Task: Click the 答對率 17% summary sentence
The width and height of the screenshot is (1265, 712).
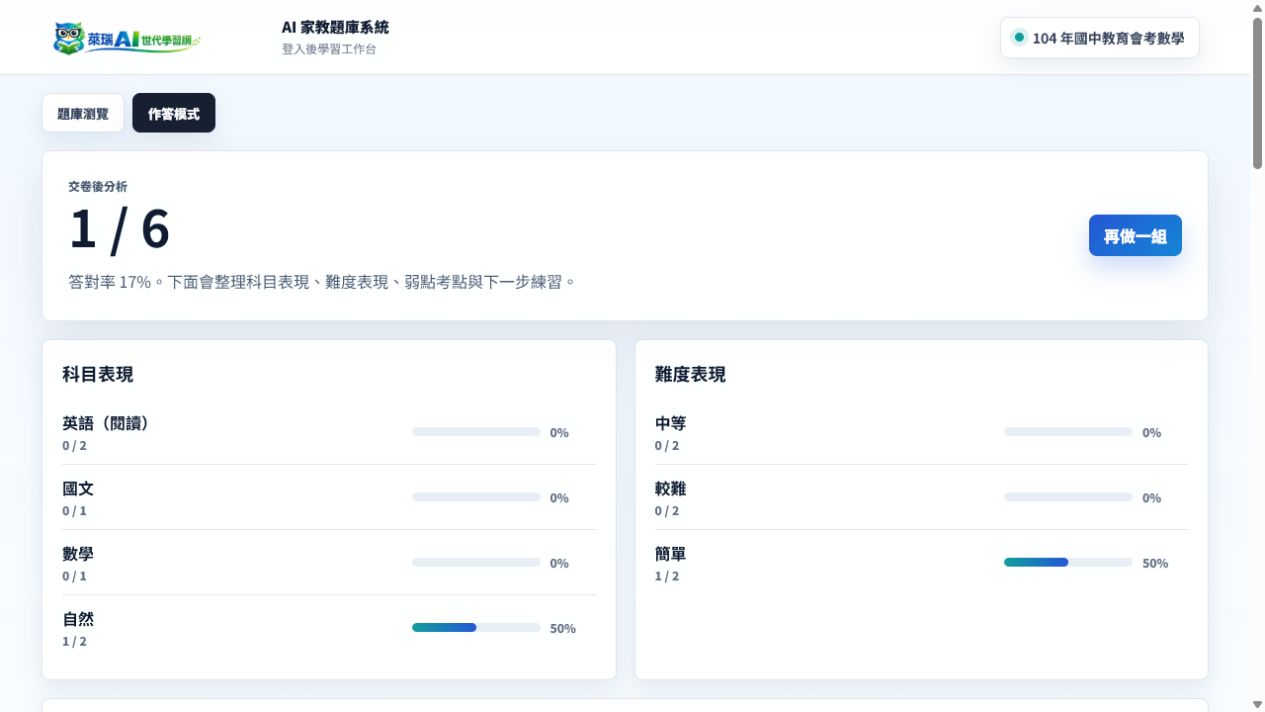Action: [322, 282]
